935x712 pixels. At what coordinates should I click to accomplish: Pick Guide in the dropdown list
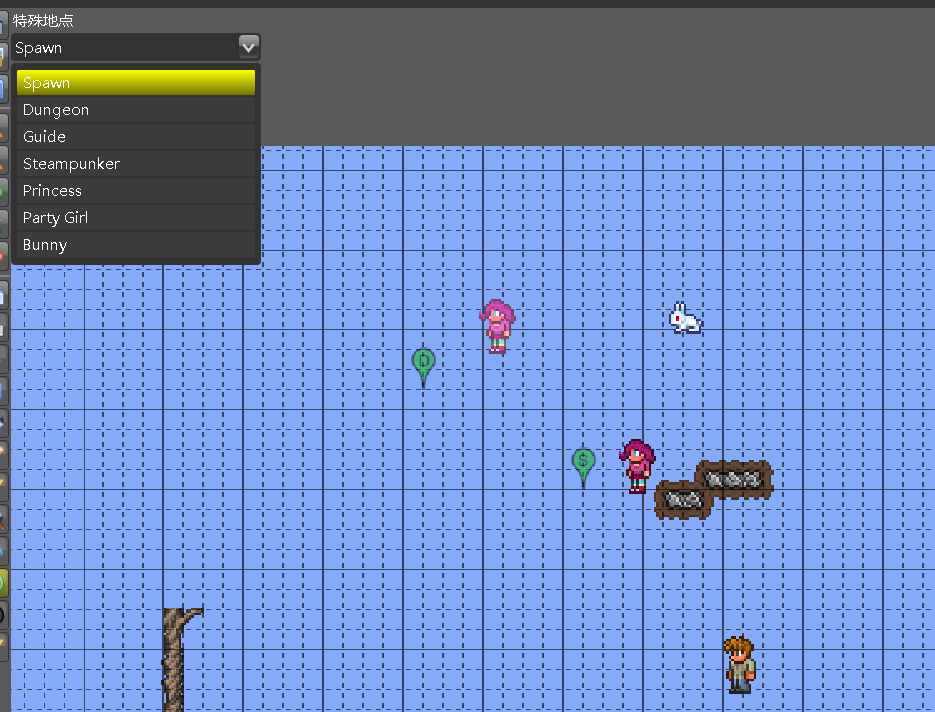(135, 137)
